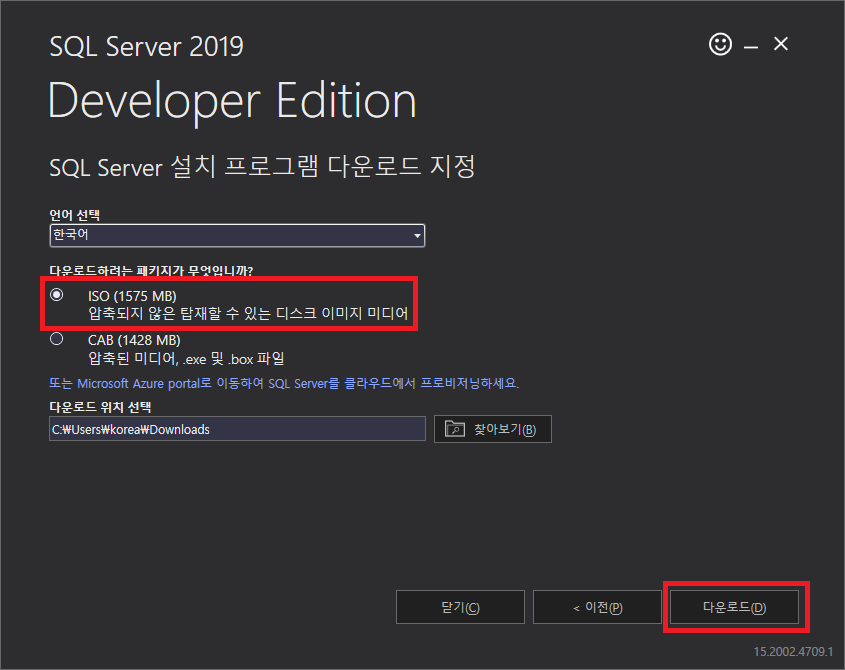Click the CAB (1428 MB) label text

click(x=134, y=340)
